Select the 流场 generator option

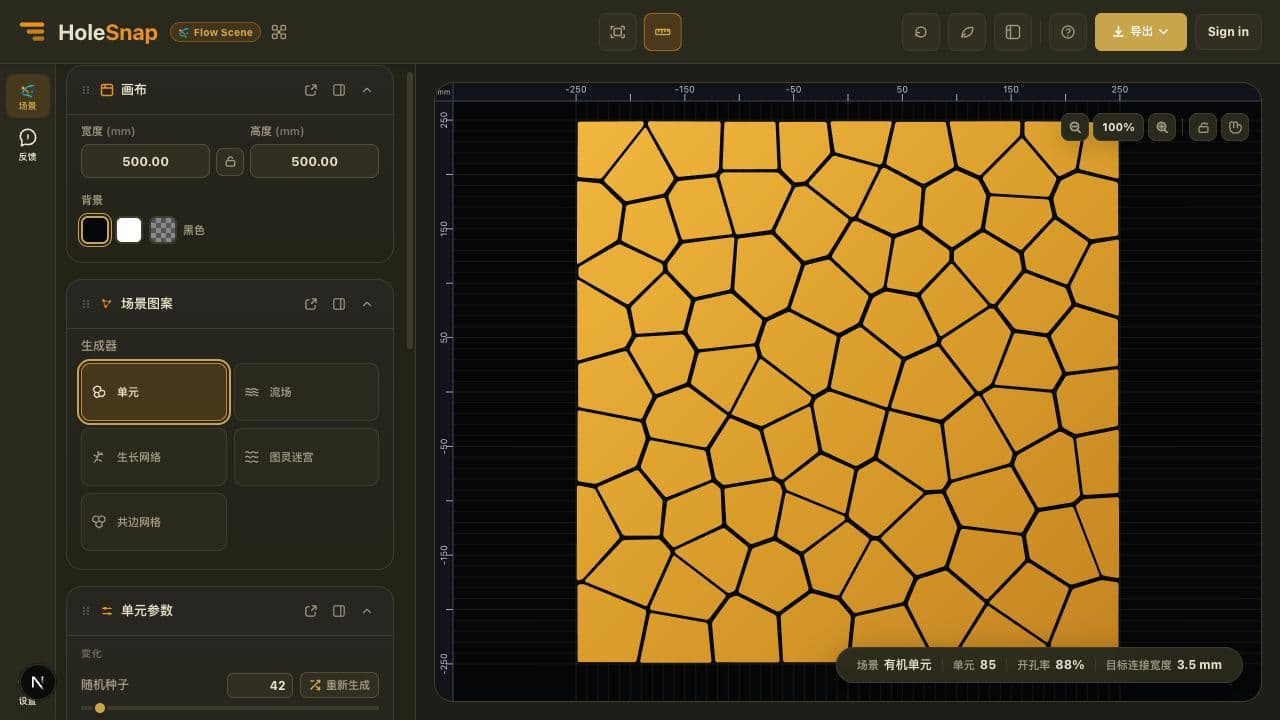(306, 392)
